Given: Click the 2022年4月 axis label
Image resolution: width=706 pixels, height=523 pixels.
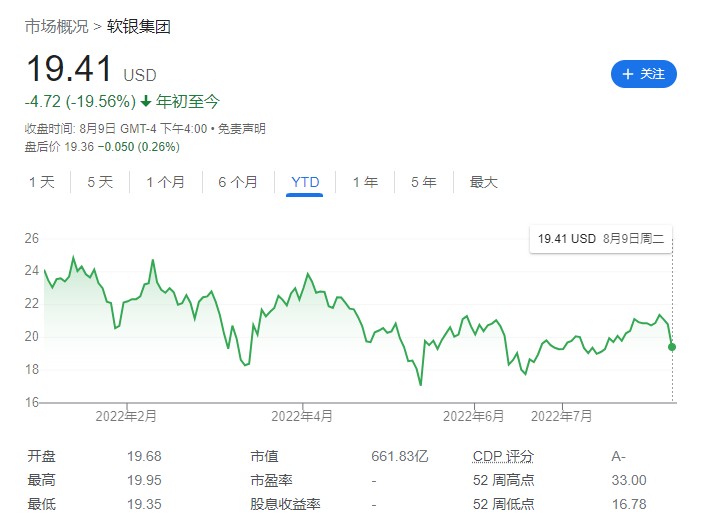Looking at the screenshot, I should [302, 415].
